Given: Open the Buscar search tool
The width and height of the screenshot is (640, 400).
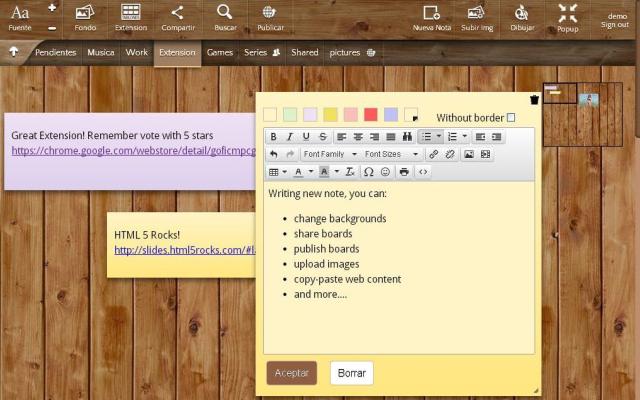Looking at the screenshot, I should [x=225, y=19].
